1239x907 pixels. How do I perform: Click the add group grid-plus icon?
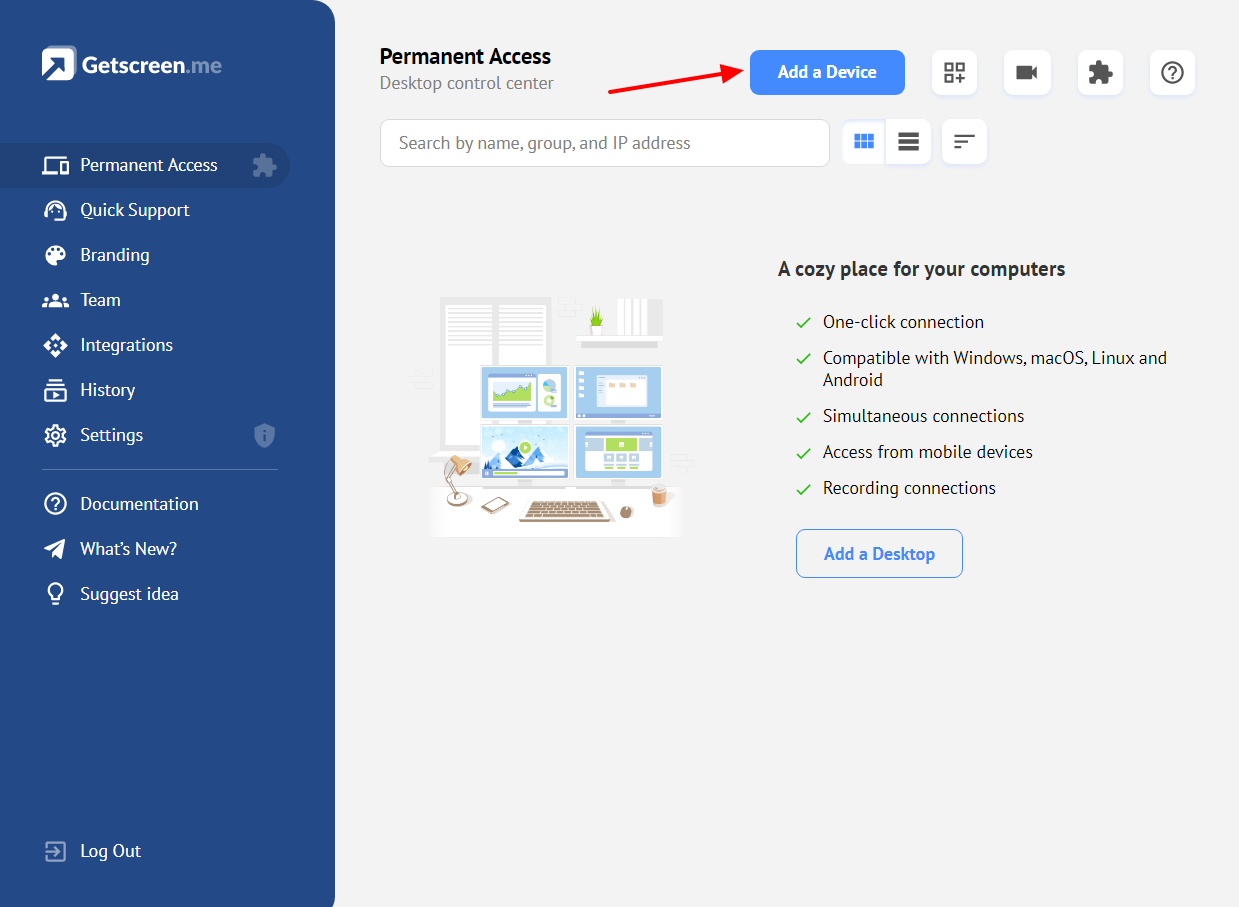point(954,72)
